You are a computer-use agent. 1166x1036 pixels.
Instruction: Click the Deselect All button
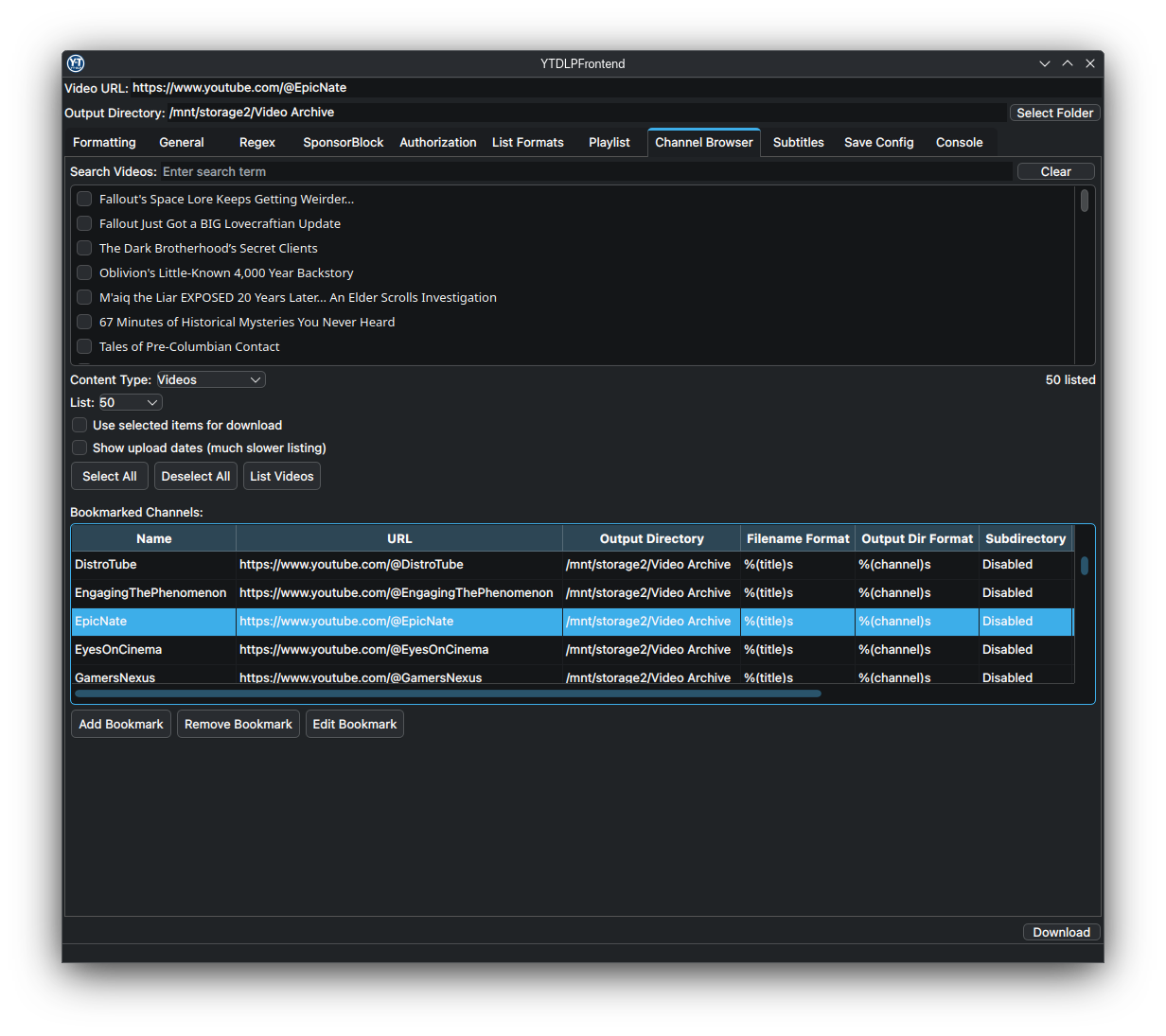(196, 476)
